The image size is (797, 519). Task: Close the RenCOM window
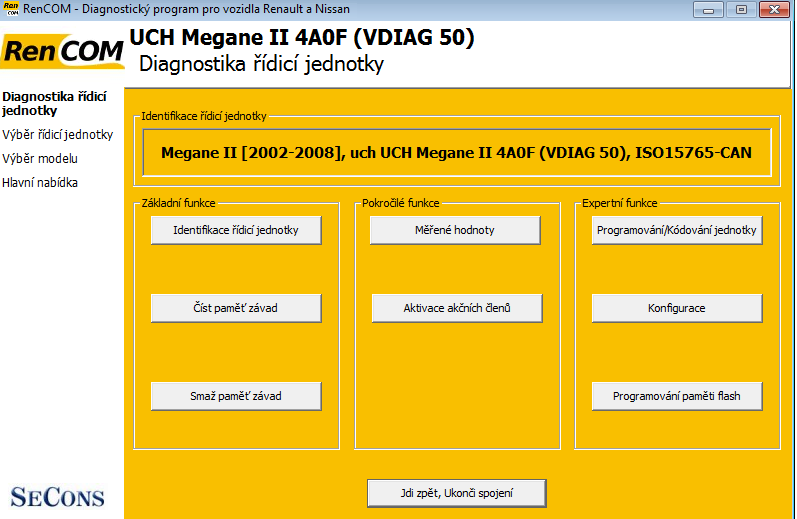[x=774, y=9]
